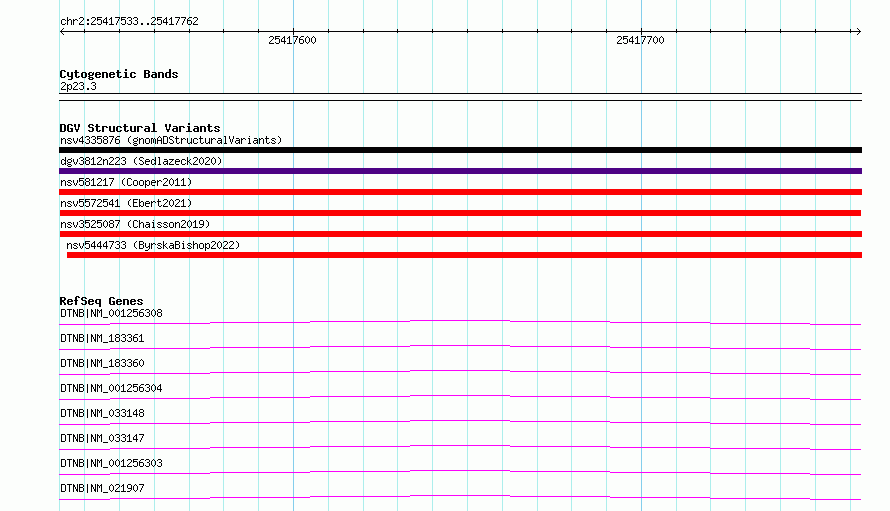Click the red nsv581217 variant bar
The height and width of the screenshot is (511, 890).
point(460,192)
